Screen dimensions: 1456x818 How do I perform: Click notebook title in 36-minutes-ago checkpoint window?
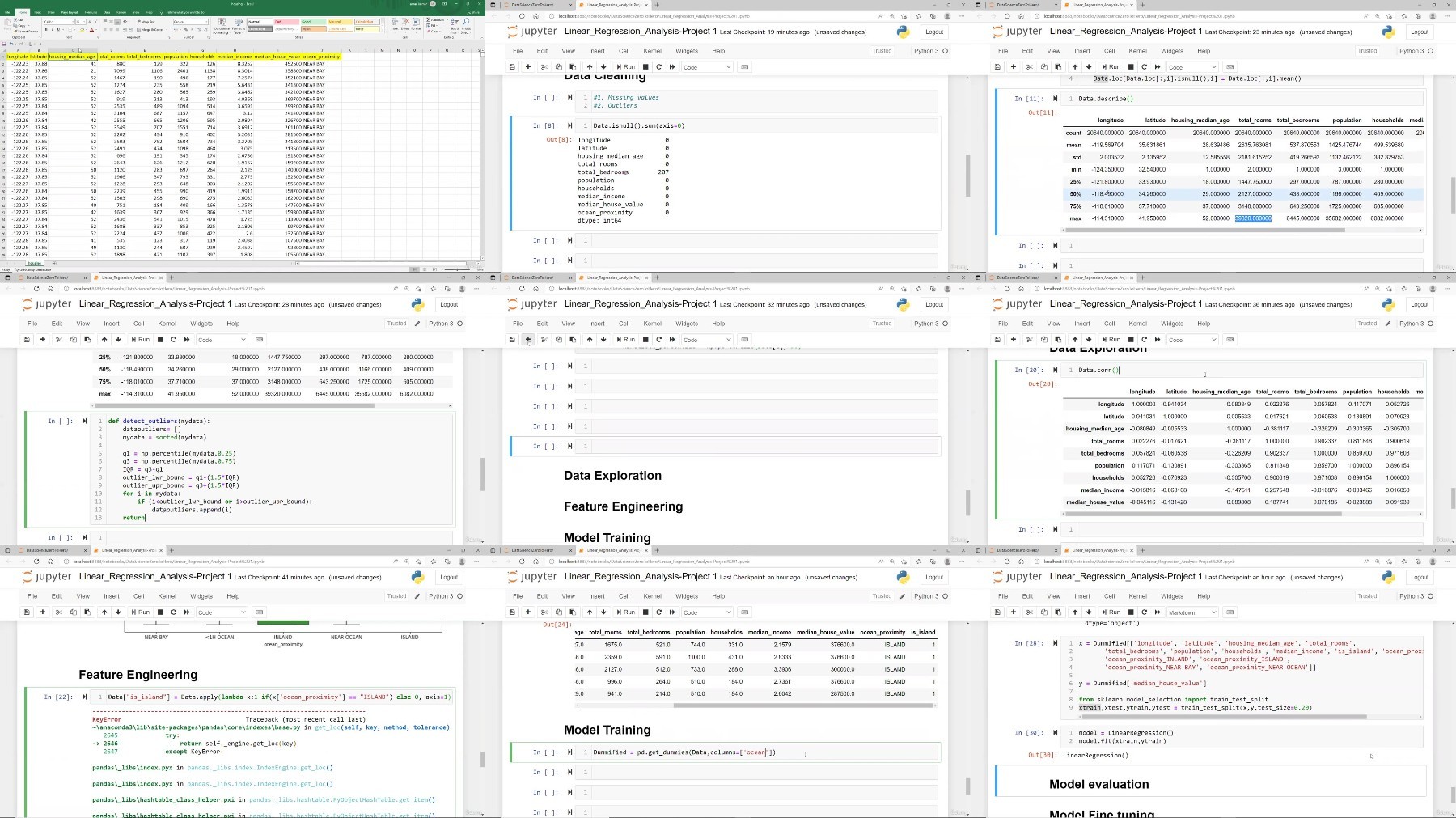coord(1126,303)
